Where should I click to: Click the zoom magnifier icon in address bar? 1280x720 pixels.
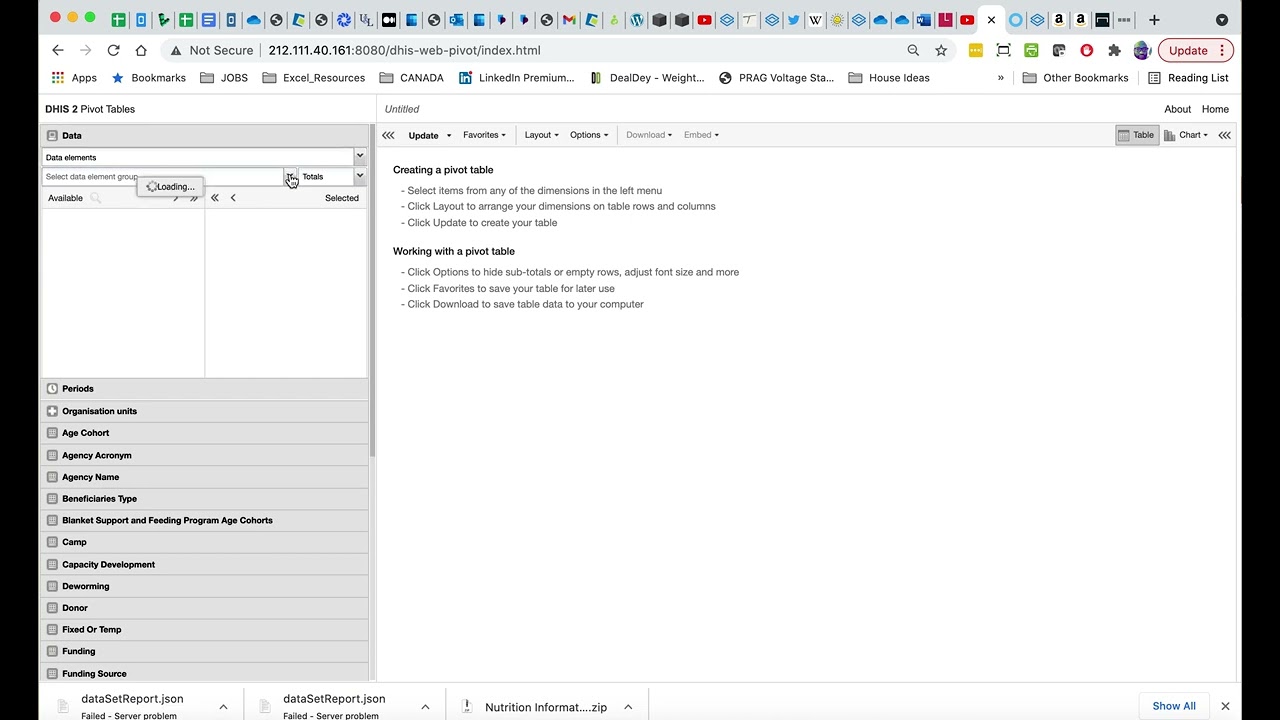pos(913,50)
